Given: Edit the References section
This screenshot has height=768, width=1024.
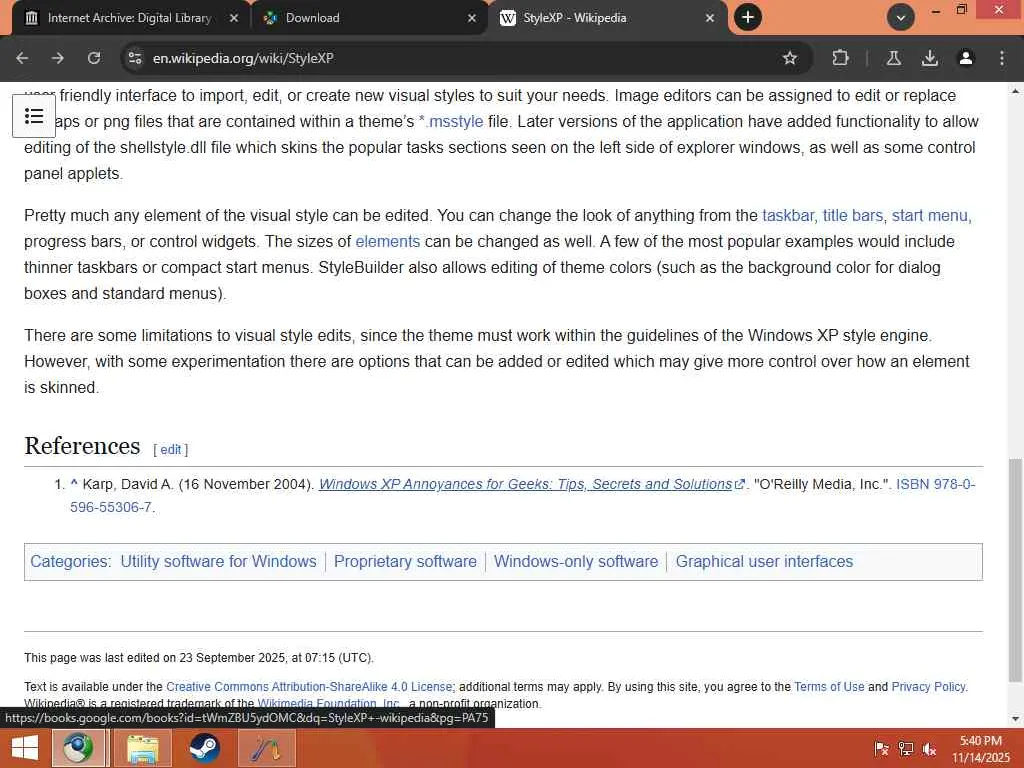Looking at the screenshot, I should click(x=171, y=449).
